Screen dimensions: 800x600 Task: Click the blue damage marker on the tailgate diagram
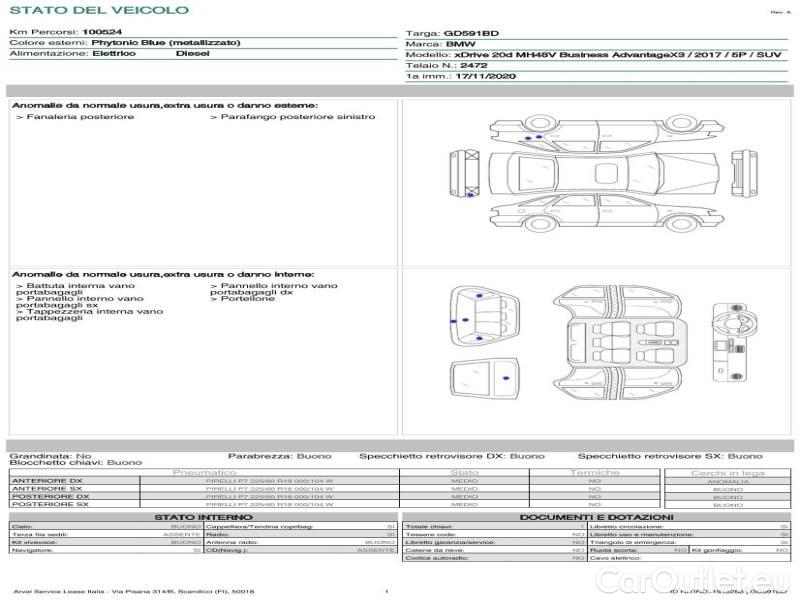pyautogui.click(x=506, y=376)
